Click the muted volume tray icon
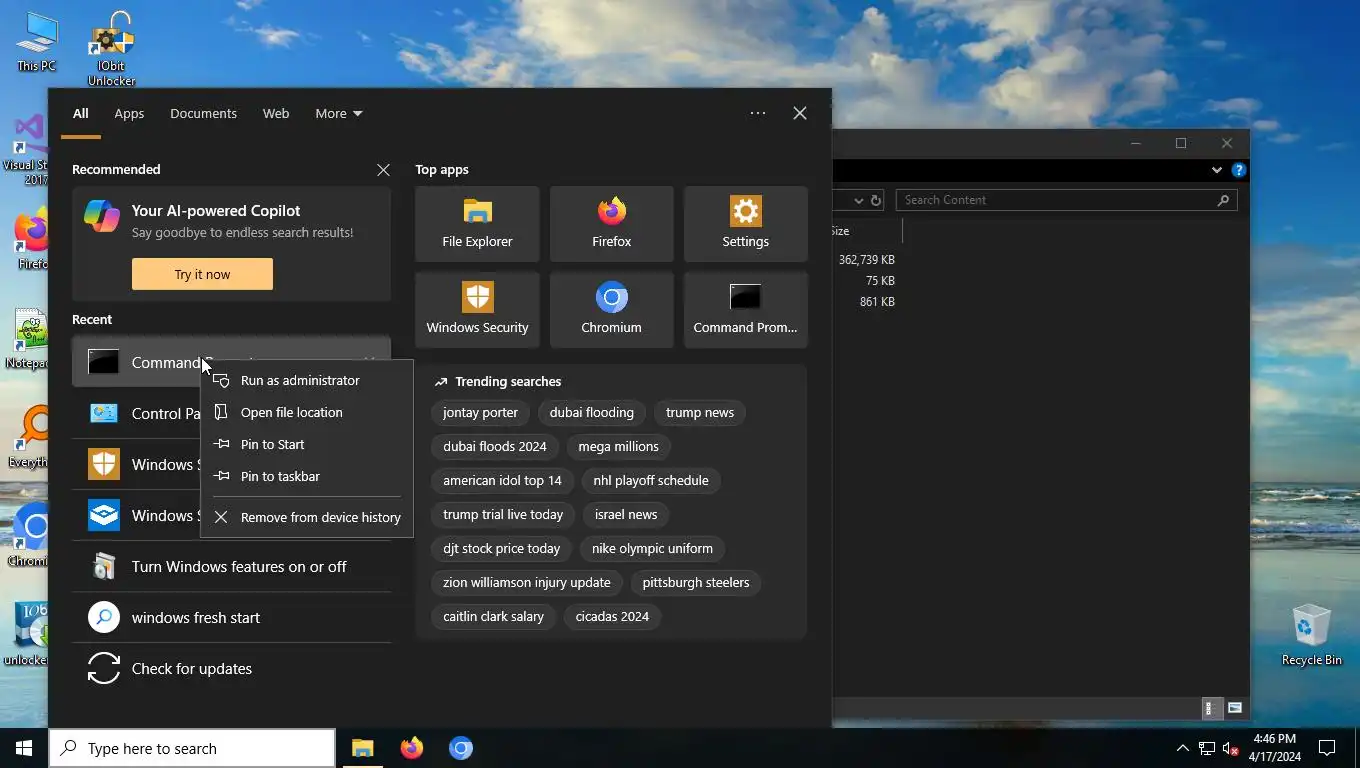The image size is (1360, 768). coord(1231,748)
